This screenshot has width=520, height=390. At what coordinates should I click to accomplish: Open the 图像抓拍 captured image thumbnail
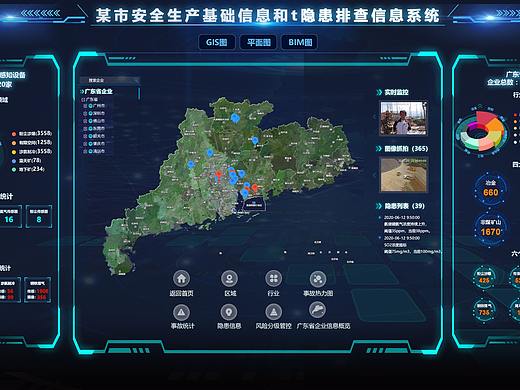[x=404, y=175]
